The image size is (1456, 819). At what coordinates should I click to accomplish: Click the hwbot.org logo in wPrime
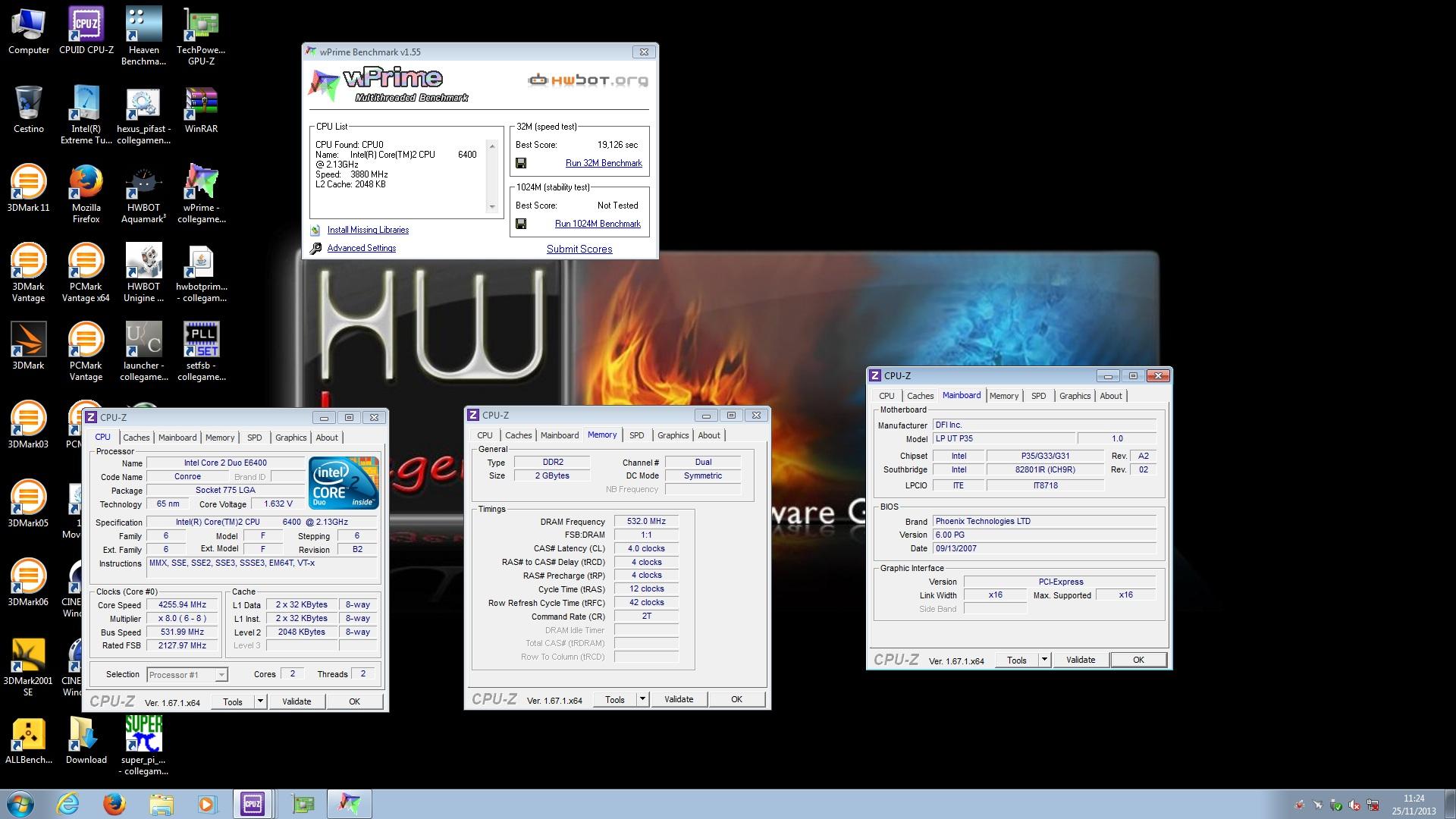[588, 80]
